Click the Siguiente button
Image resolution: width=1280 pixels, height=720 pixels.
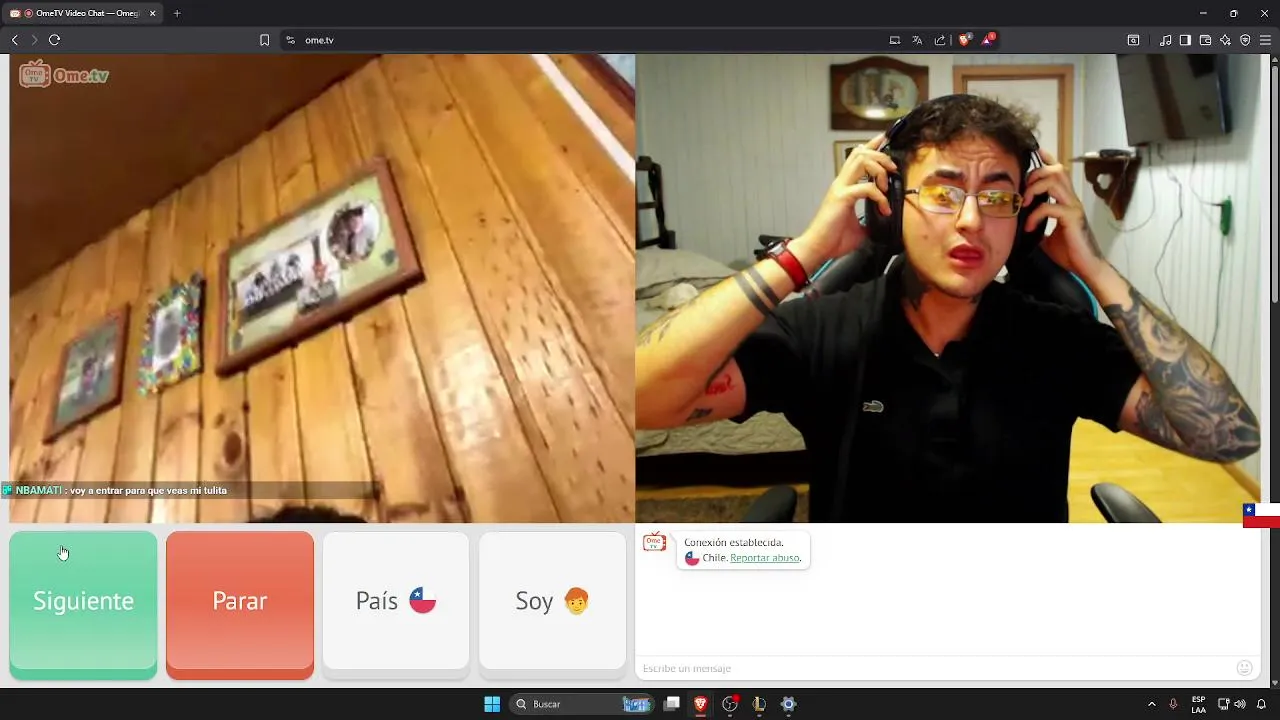(83, 605)
